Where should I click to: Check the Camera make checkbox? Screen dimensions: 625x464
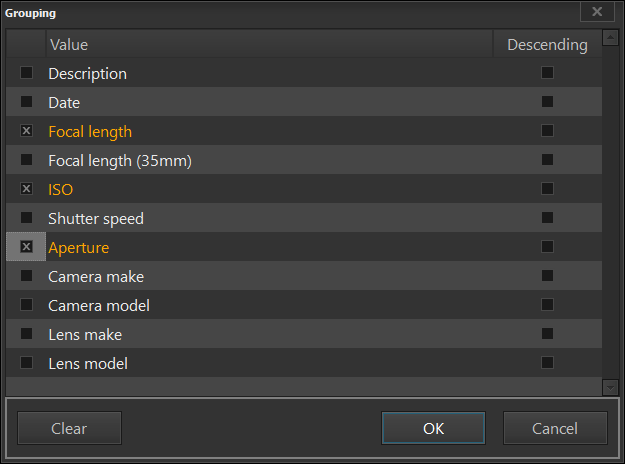coord(26,276)
